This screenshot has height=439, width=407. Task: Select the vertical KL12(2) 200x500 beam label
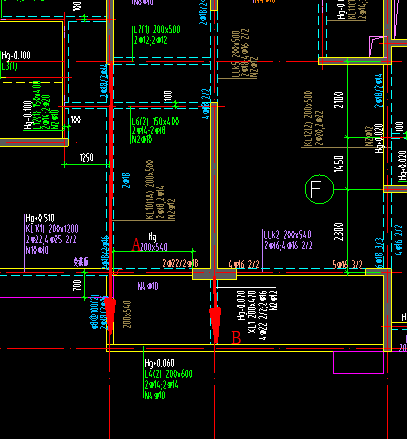tap(308, 119)
